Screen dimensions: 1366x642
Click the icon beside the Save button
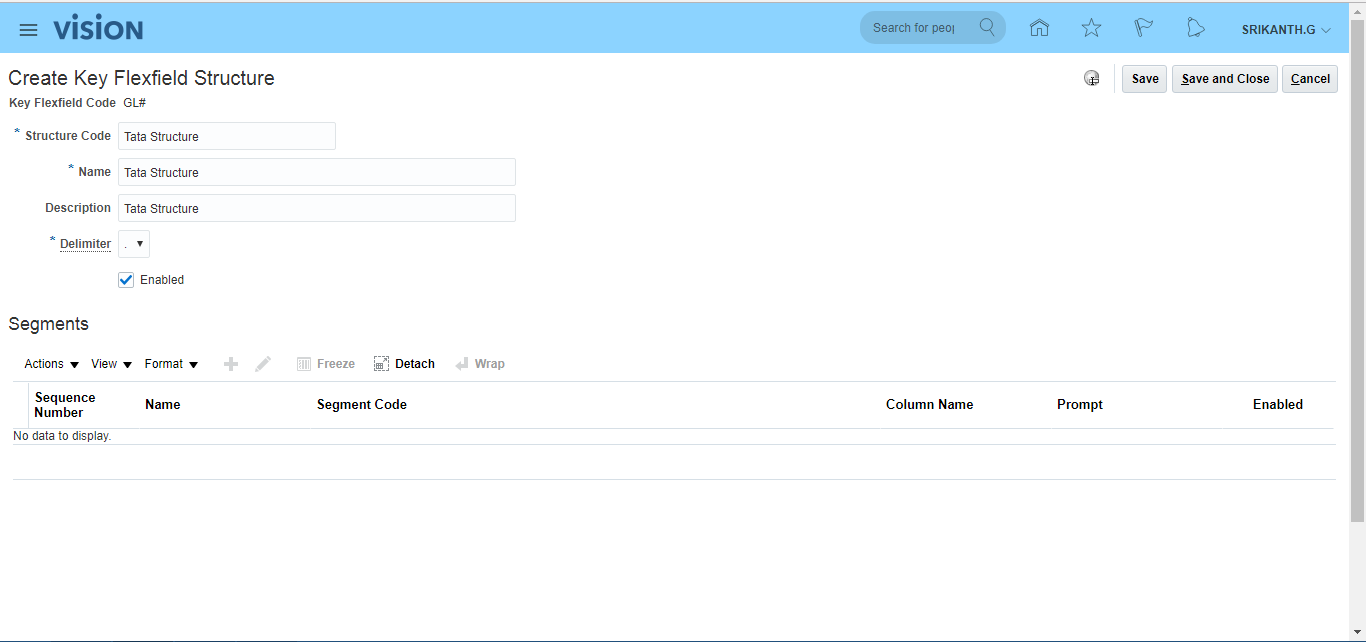pos(1092,79)
